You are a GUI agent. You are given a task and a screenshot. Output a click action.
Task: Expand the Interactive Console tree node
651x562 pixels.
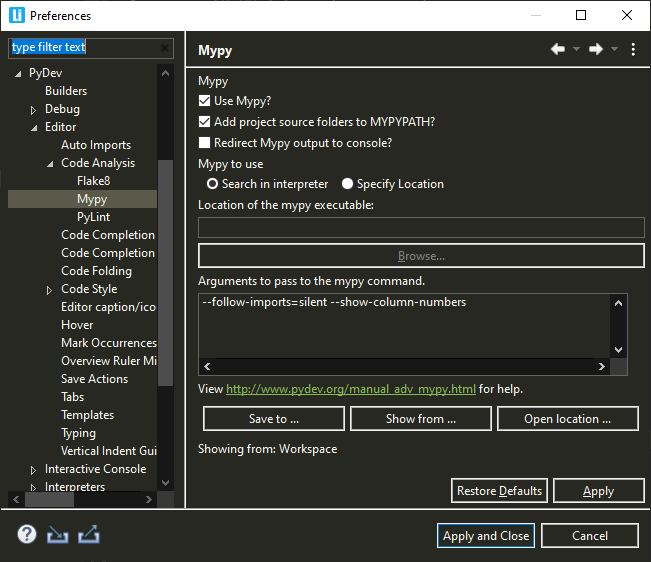[x=34, y=470]
